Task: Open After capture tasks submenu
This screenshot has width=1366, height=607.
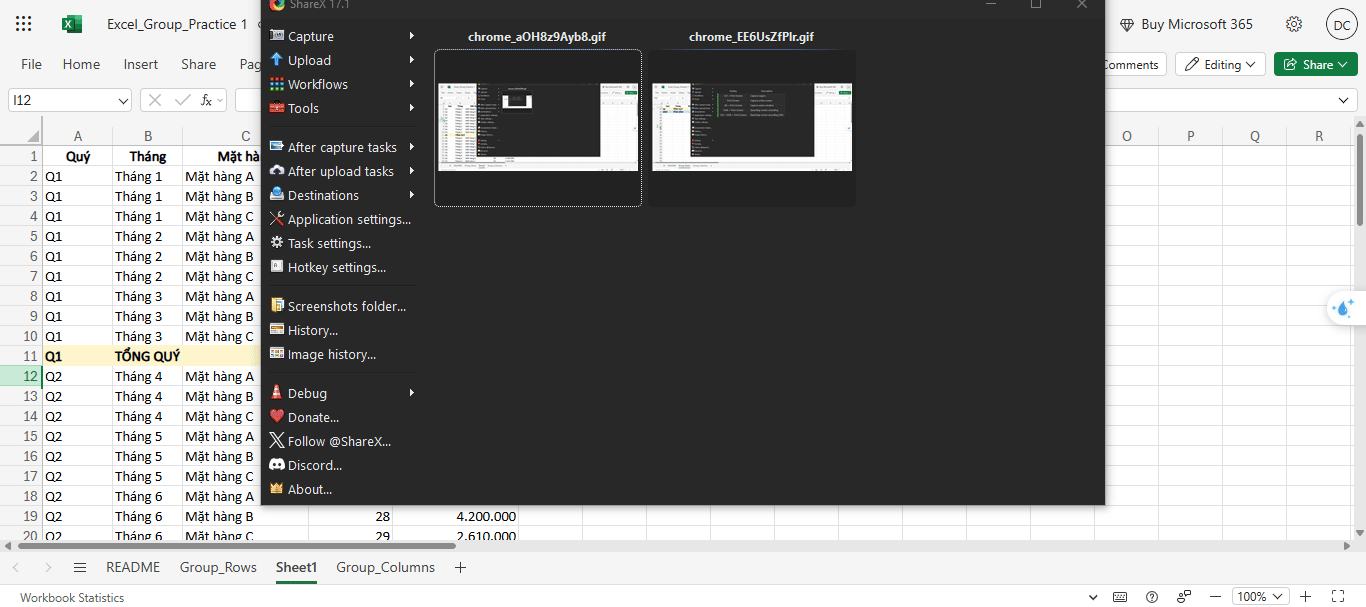Action: [x=342, y=147]
